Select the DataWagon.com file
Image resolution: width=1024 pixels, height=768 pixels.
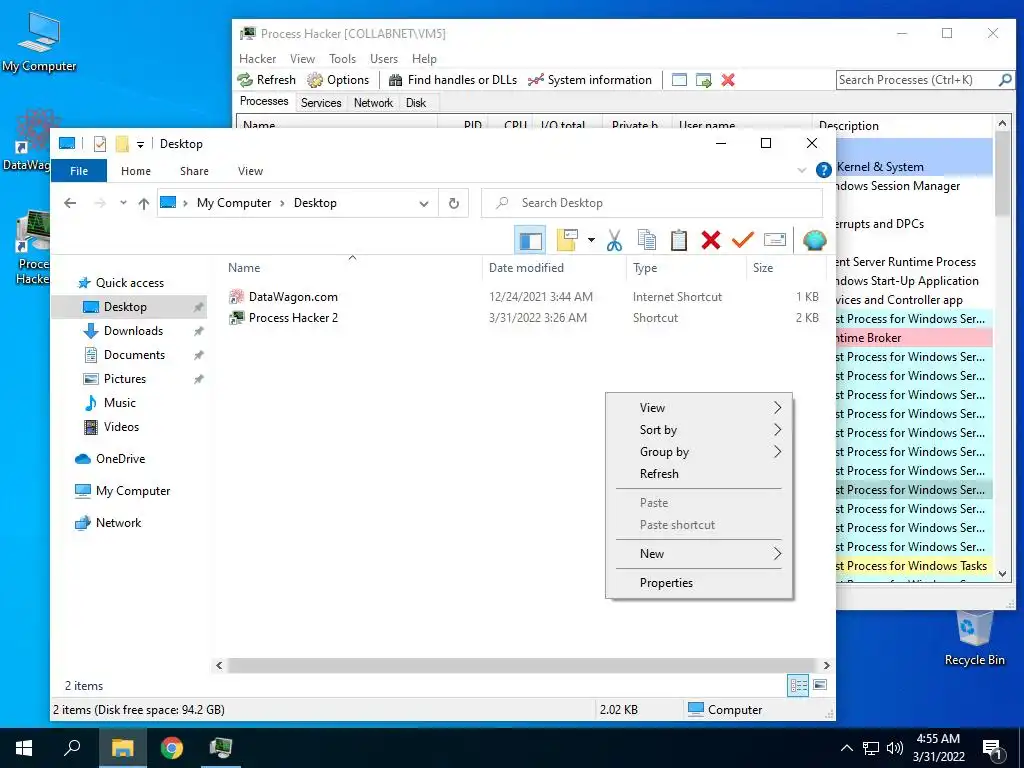pos(293,296)
